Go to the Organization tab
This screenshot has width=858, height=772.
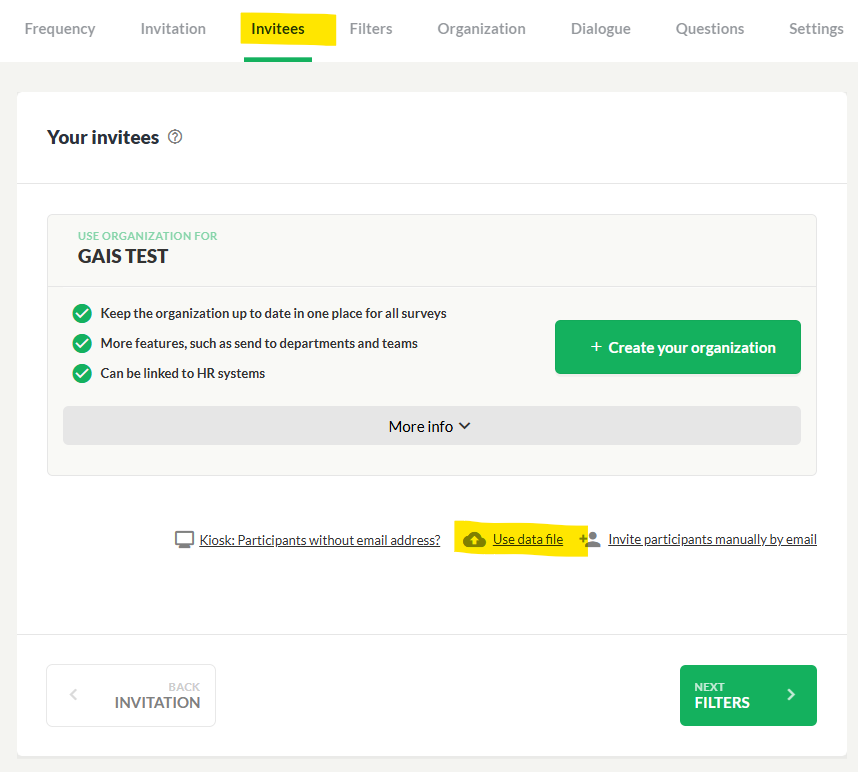tap(482, 28)
